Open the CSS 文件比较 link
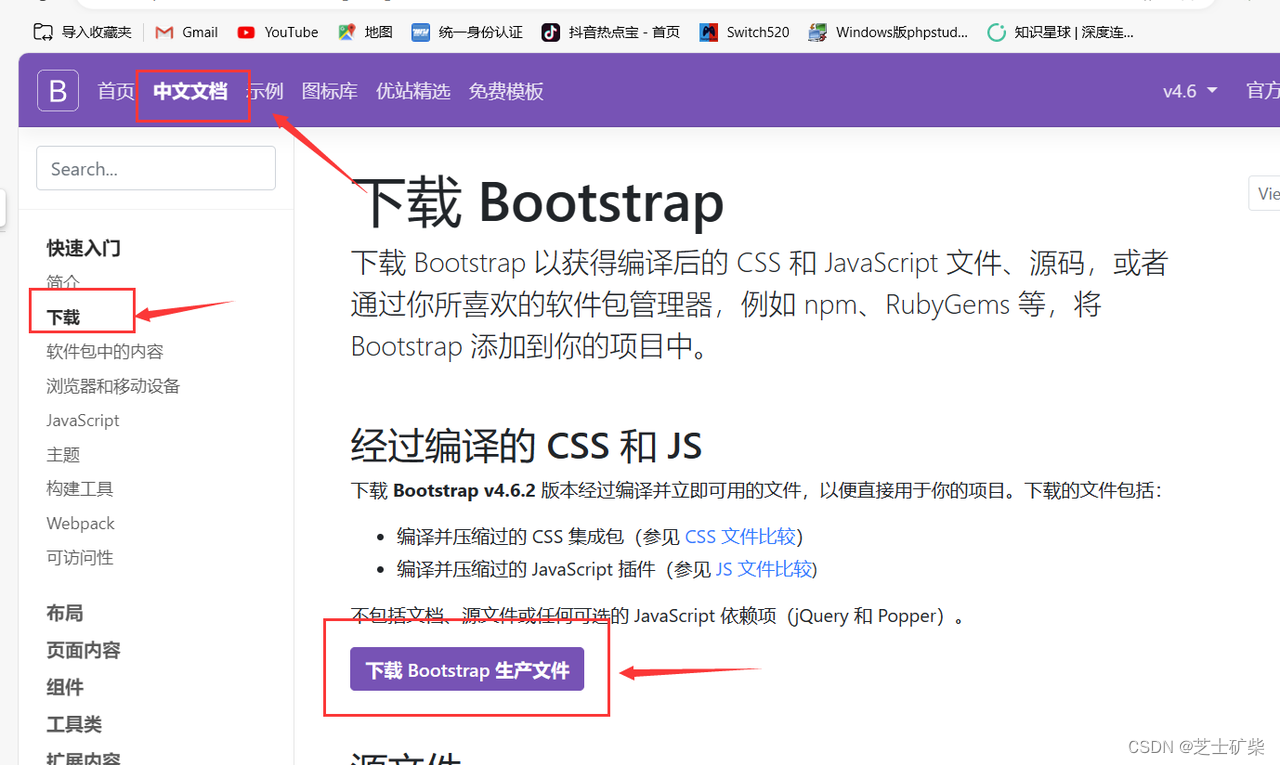1280x765 pixels. 740,536
